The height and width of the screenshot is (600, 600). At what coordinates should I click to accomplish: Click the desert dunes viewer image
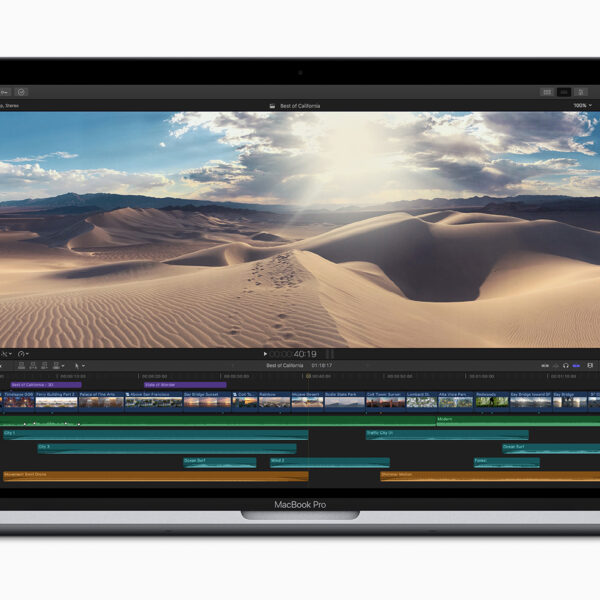coord(300,230)
